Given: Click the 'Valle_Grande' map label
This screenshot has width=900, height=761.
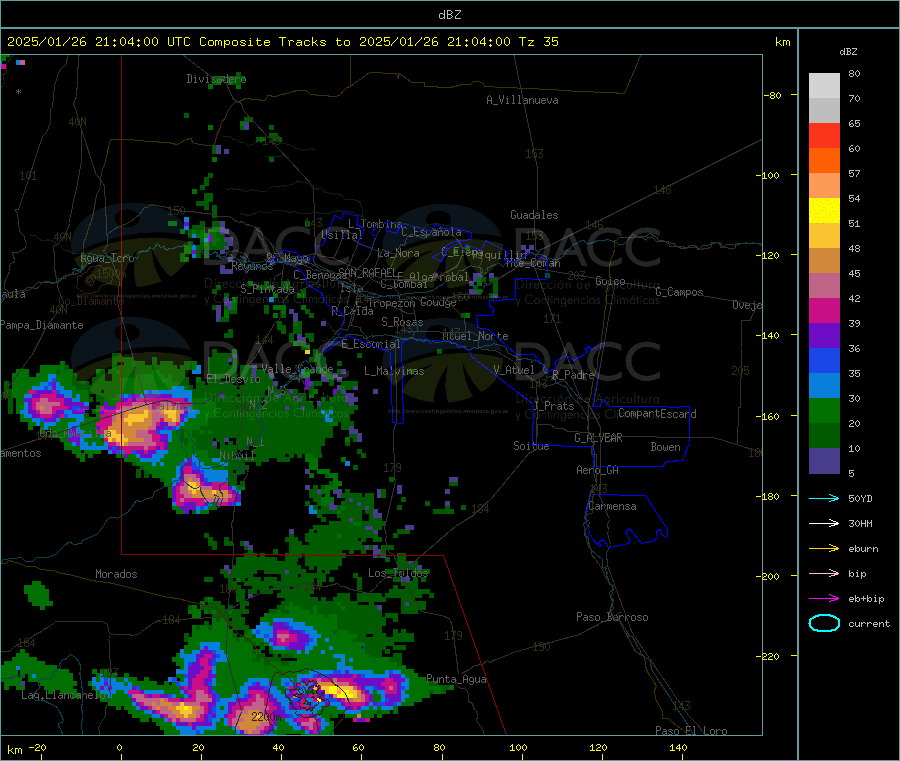Looking at the screenshot, I should tap(297, 368).
